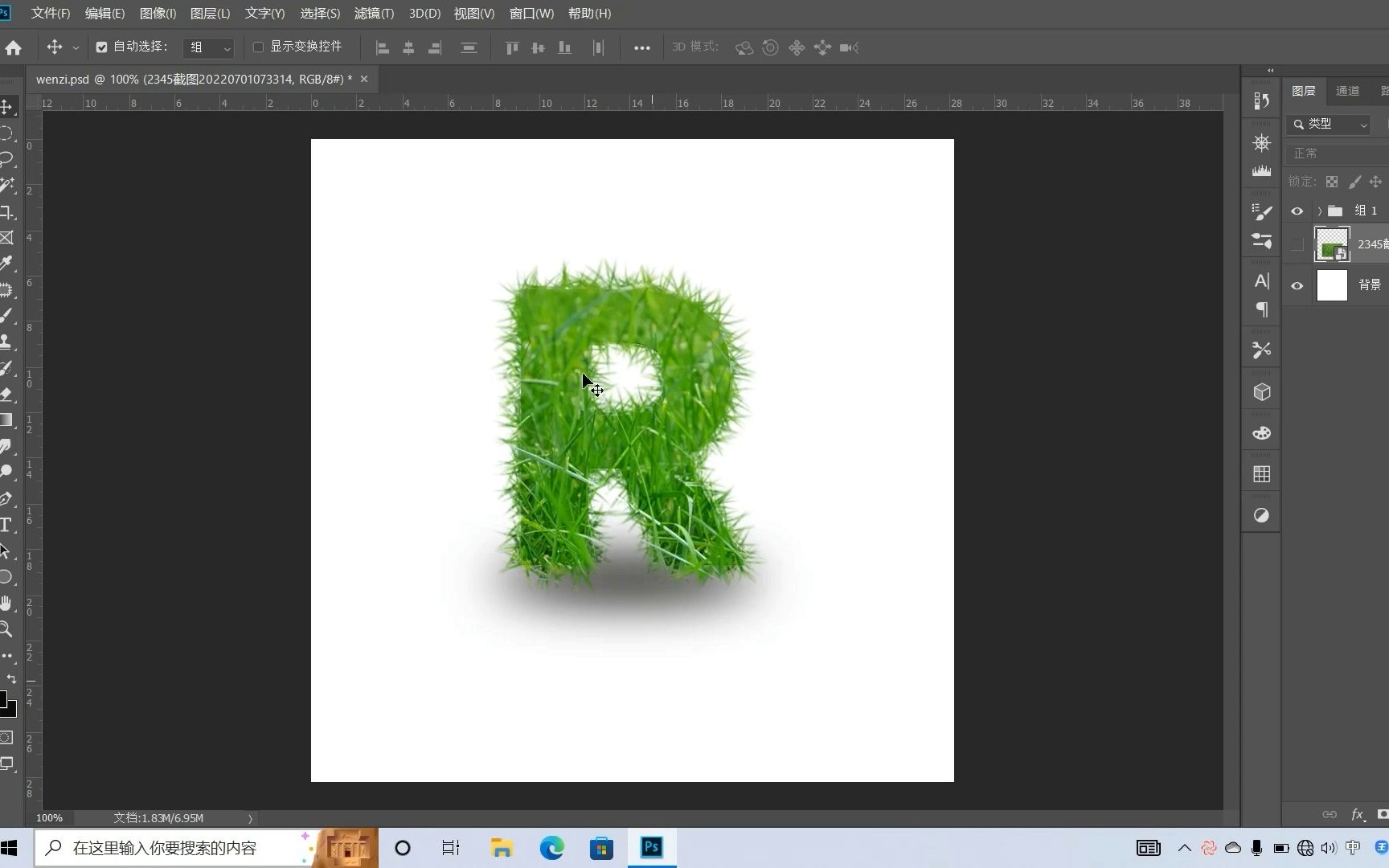Screen dimensions: 1389x868
Task: Expand the 组 1 layer group
Action: click(1319, 211)
